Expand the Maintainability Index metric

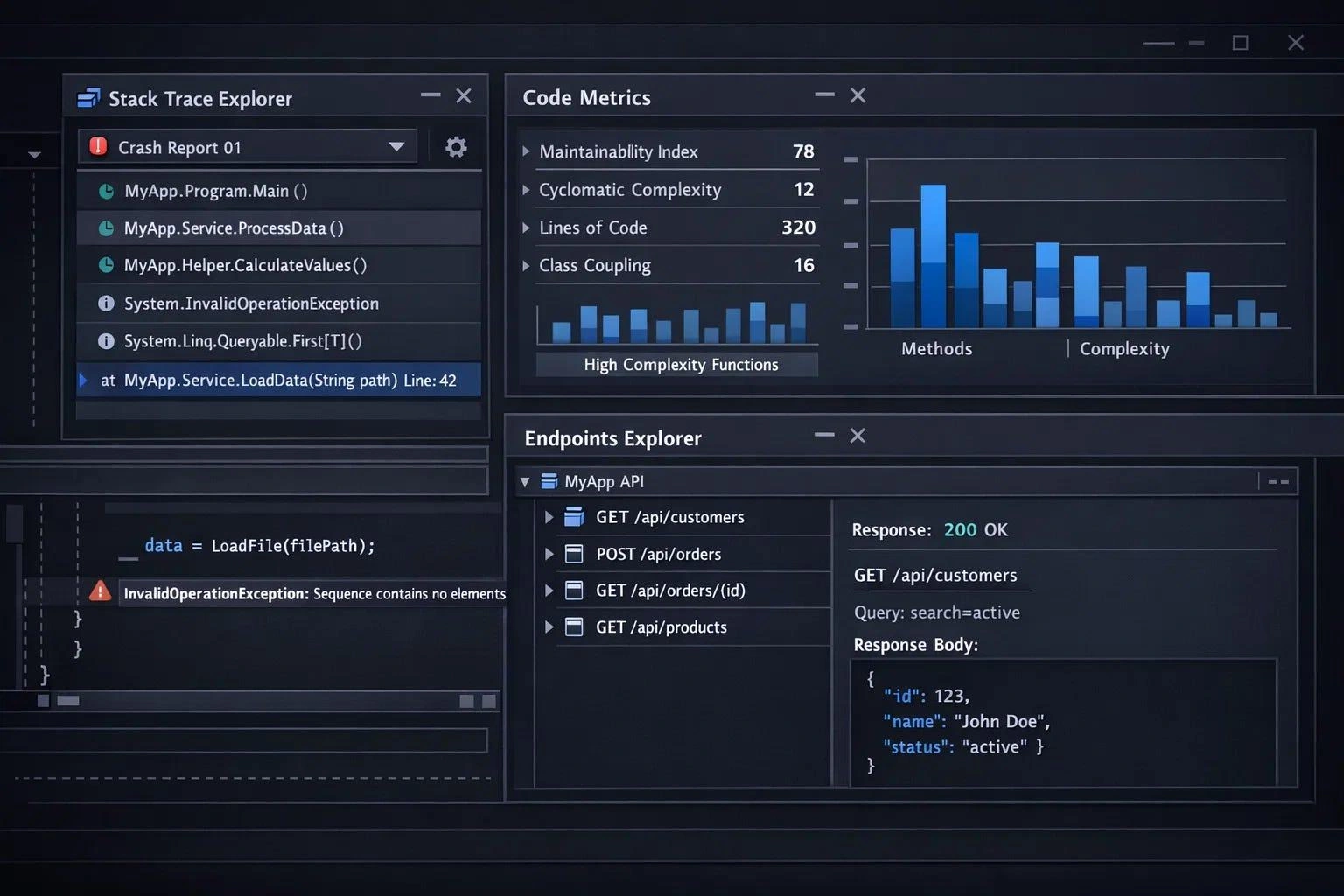click(x=526, y=151)
